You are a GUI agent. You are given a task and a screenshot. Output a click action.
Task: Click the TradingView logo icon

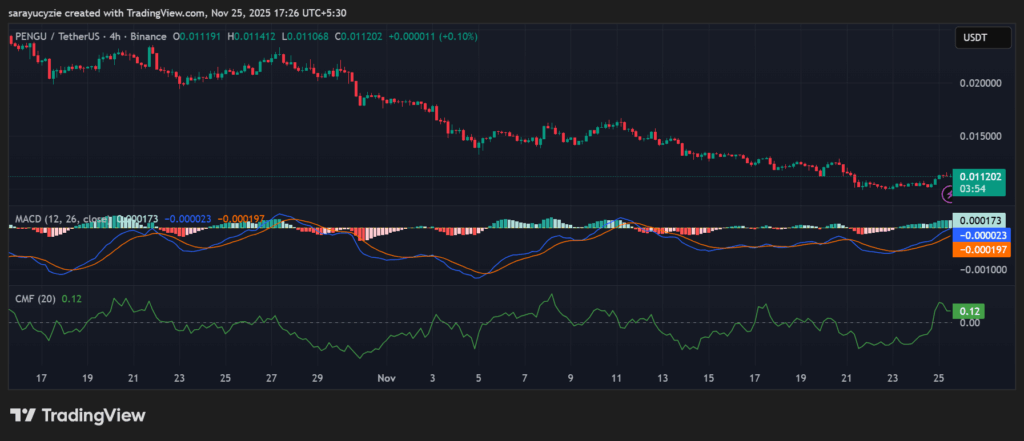point(24,416)
